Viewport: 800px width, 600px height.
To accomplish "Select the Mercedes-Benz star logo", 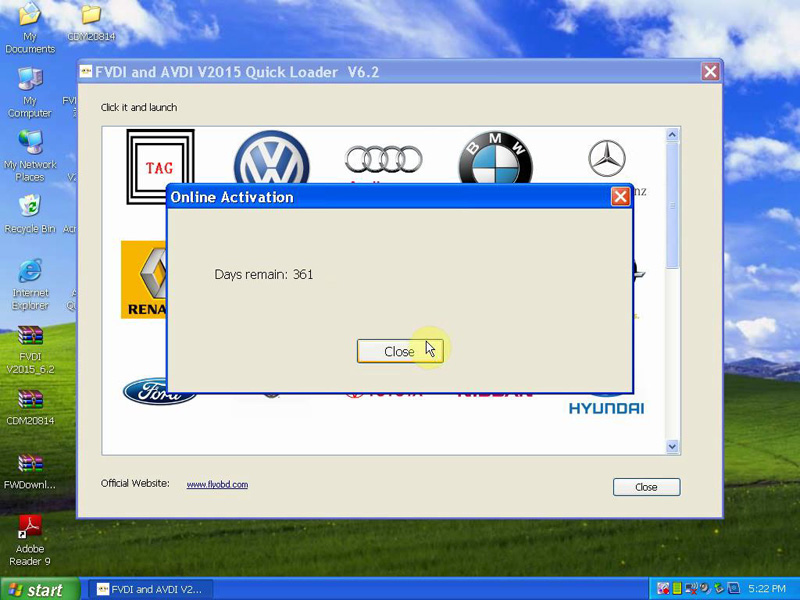I will click(606, 159).
